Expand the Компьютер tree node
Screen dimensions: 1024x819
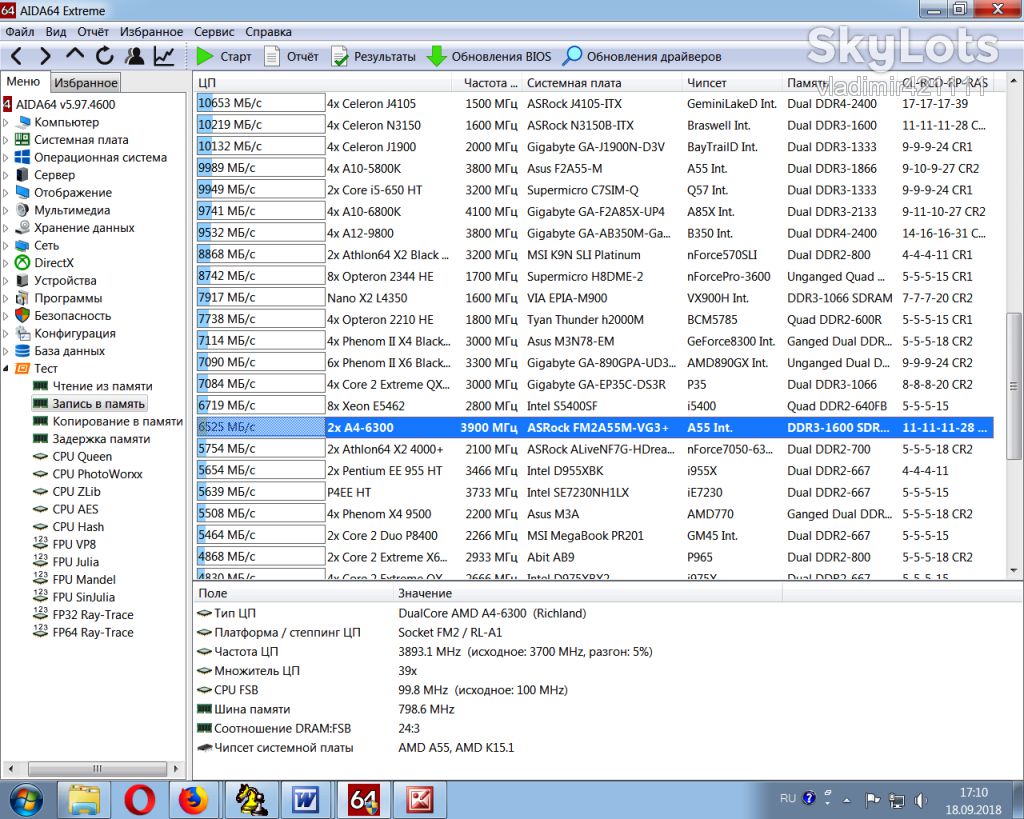[x=5, y=122]
